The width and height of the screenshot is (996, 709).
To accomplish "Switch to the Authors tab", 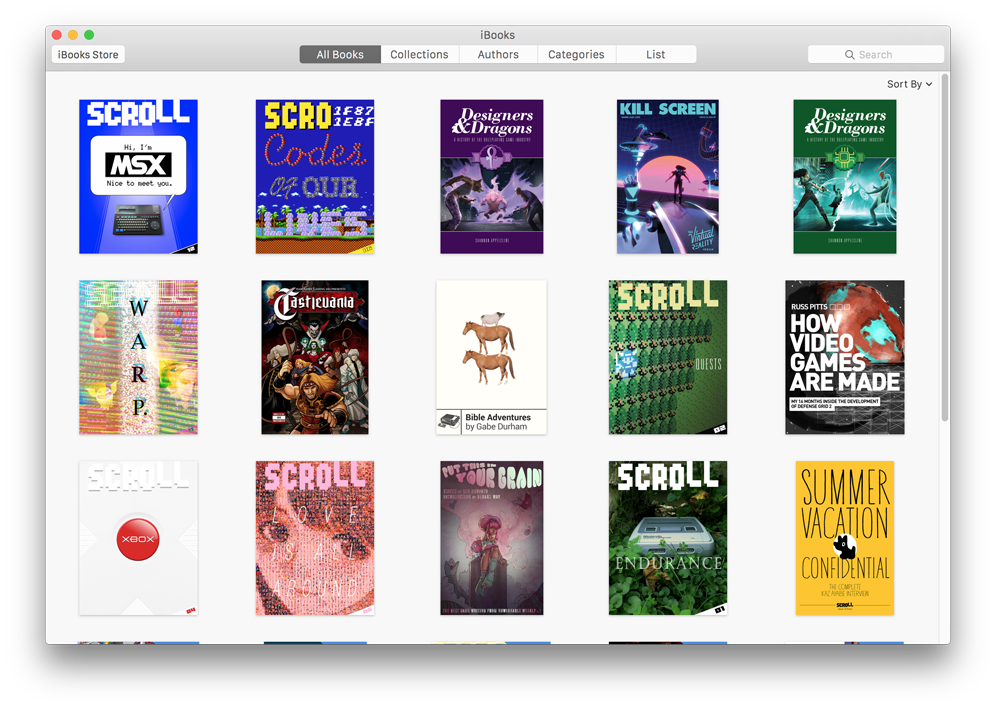I will pos(498,55).
